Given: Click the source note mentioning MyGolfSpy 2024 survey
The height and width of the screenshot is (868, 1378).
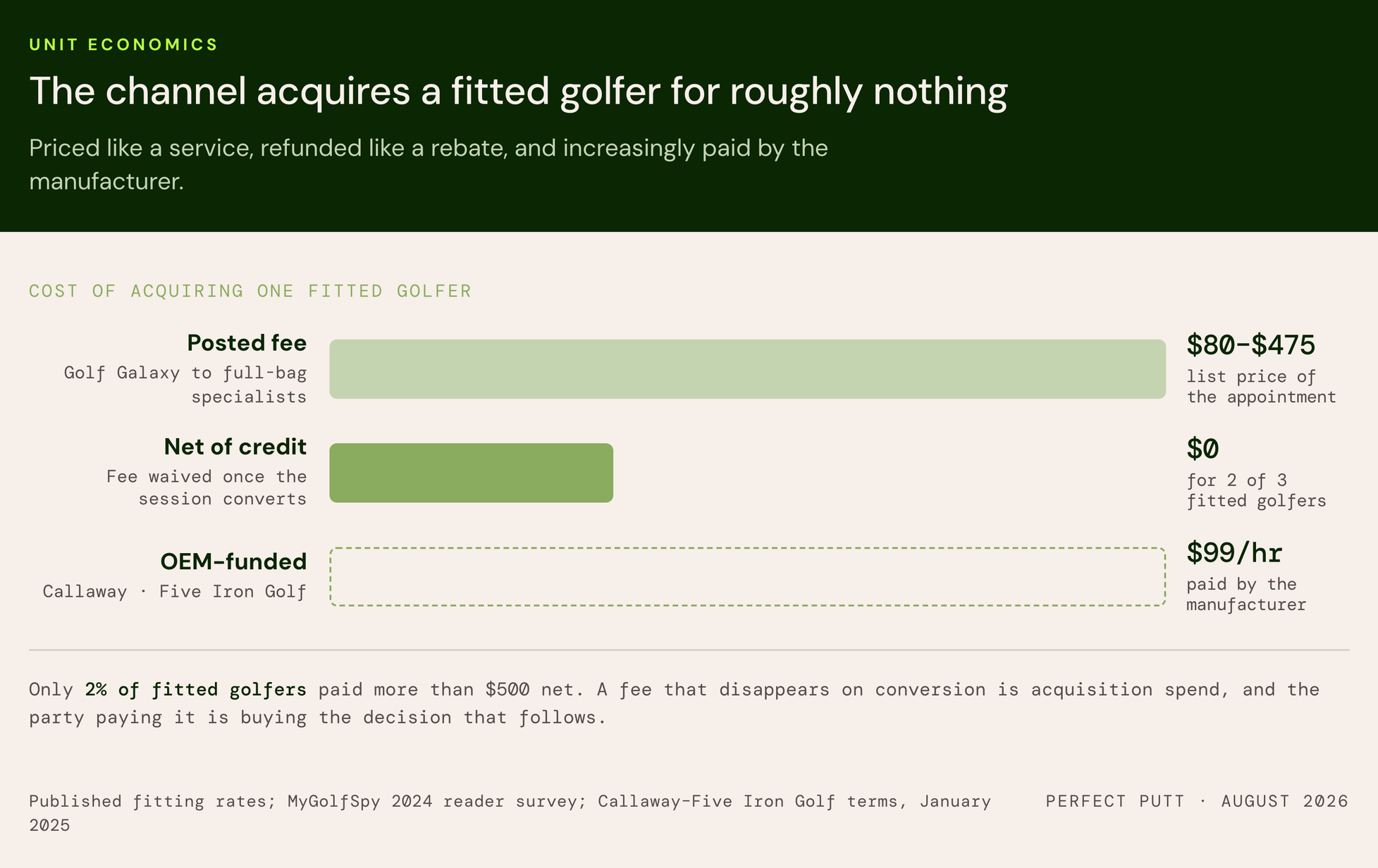Looking at the screenshot, I should pyautogui.click(x=510, y=813).
